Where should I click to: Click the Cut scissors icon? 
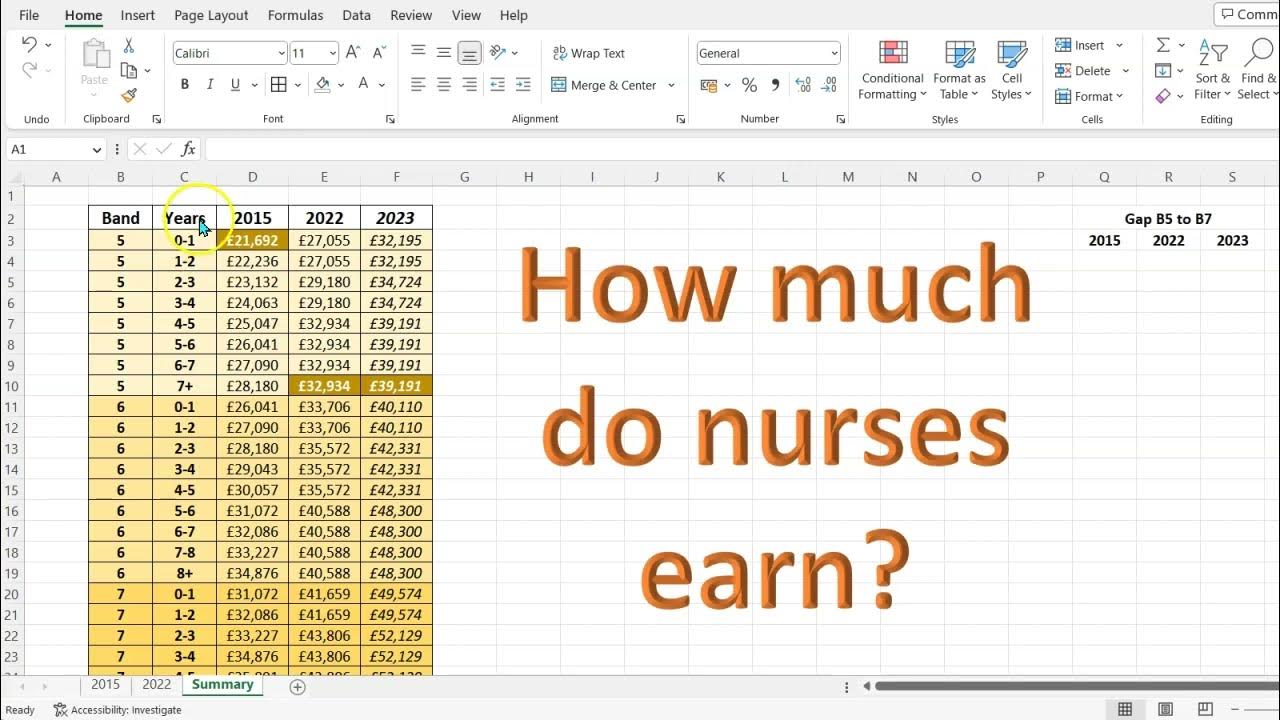128,45
